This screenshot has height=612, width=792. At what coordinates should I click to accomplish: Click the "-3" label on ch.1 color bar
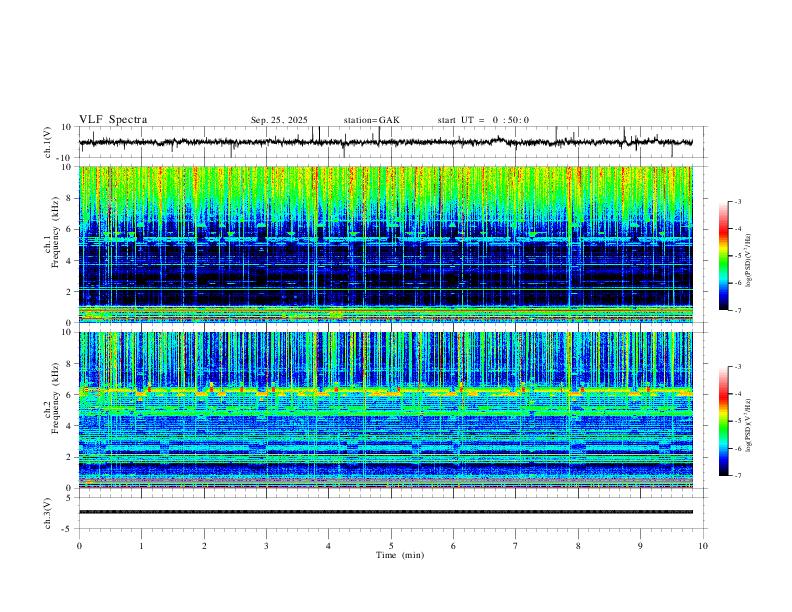(x=737, y=201)
